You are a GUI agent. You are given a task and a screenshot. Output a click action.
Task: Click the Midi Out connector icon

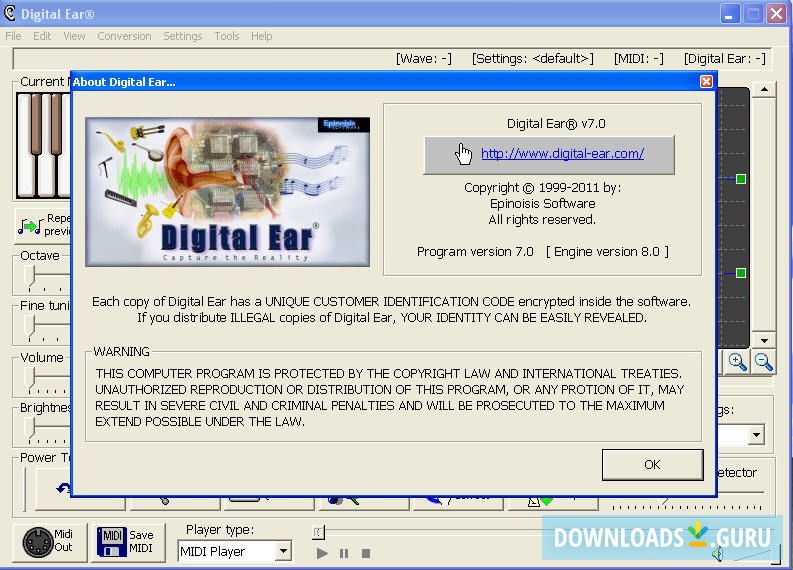click(x=38, y=542)
